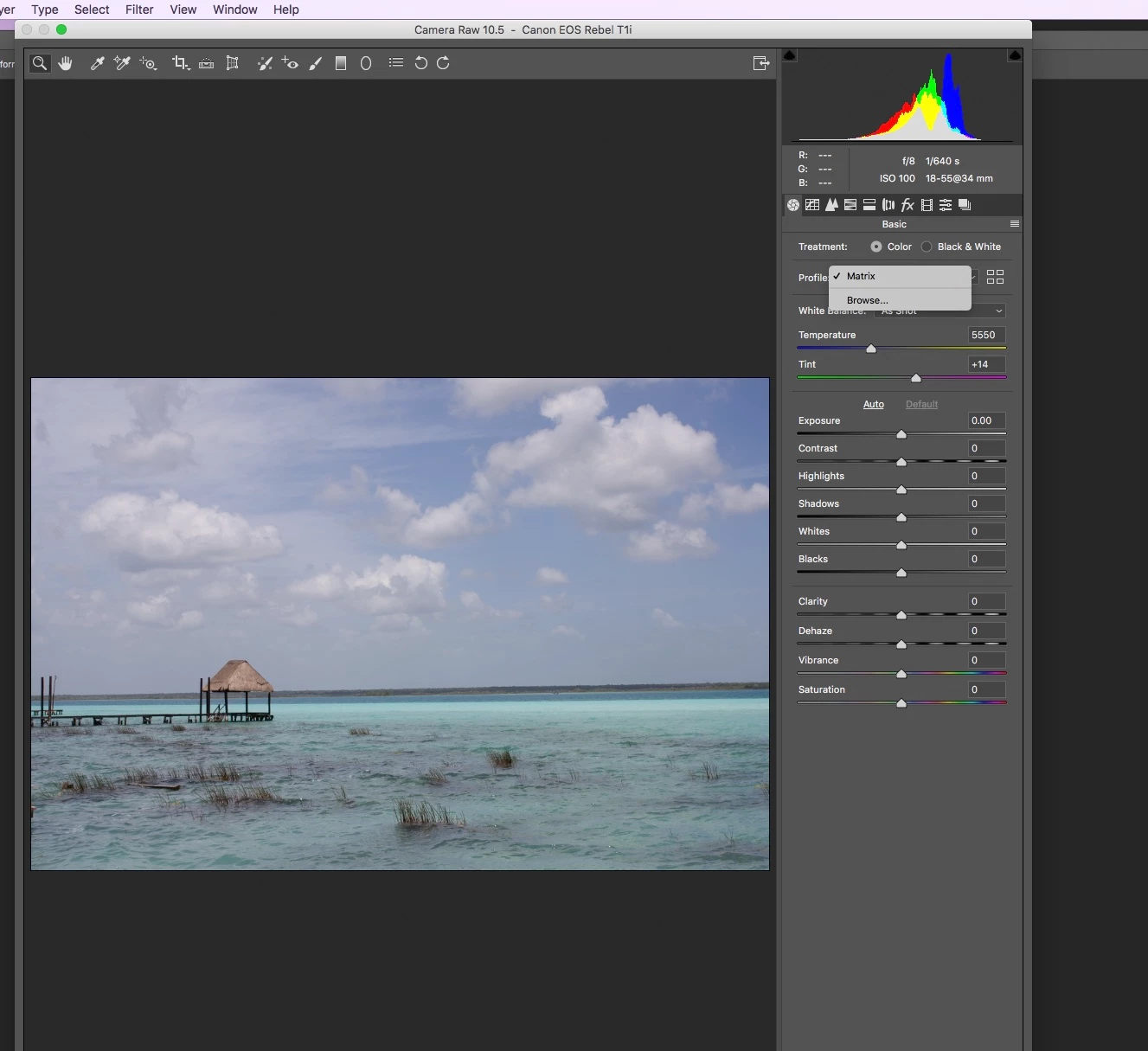Select the Adjustment Brush tool
The image size is (1148, 1051).
316,63
